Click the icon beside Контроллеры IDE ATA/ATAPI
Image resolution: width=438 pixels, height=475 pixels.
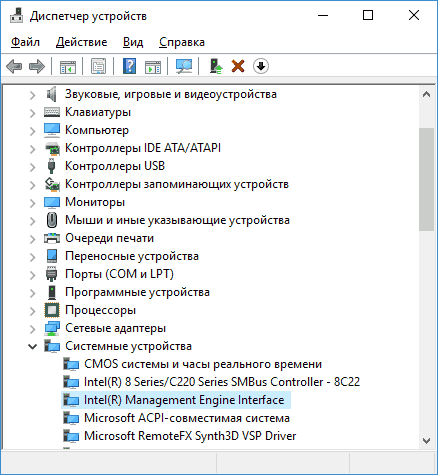coord(52,148)
